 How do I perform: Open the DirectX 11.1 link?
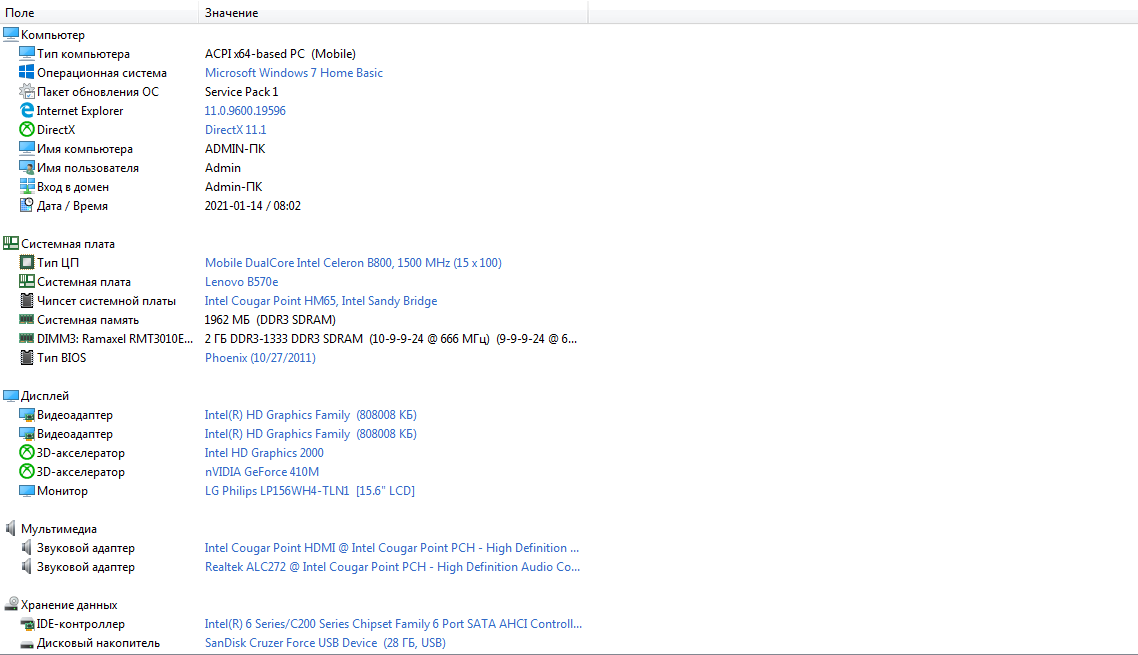click(x=235, y=129)
